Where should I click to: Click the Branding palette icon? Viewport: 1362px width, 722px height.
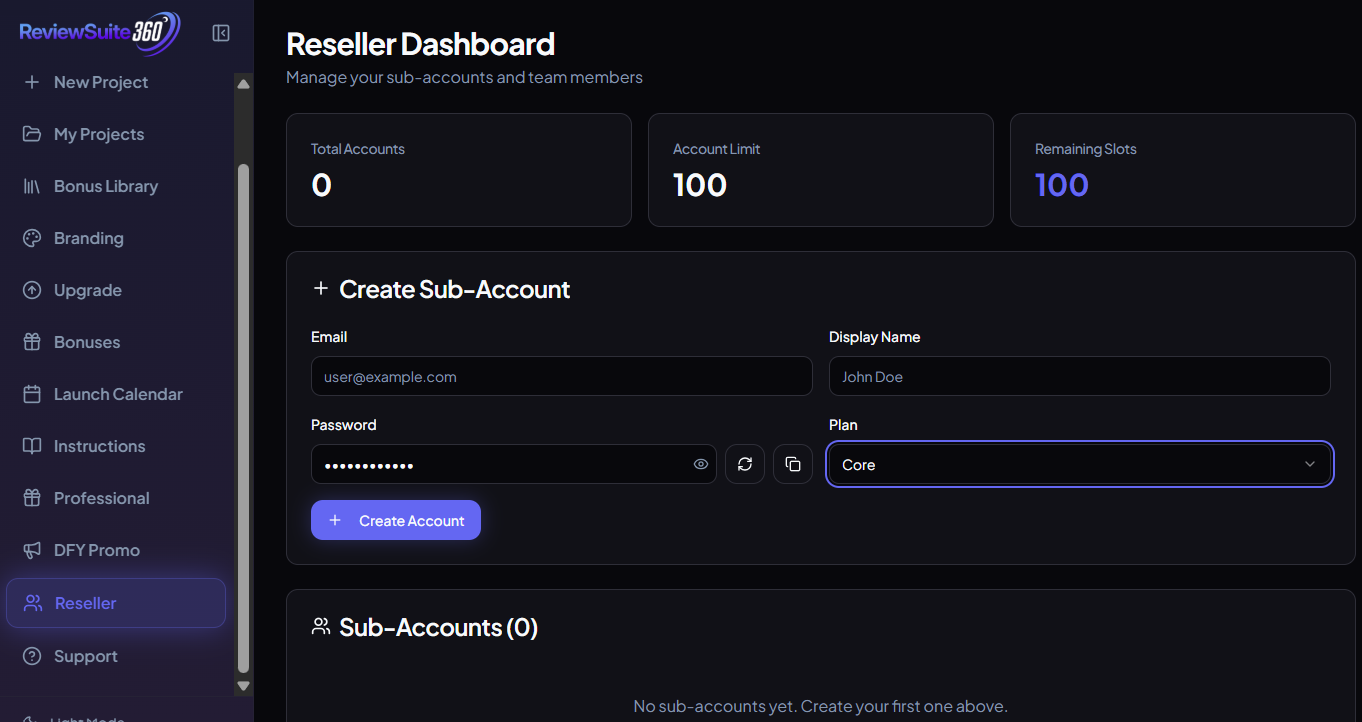[x=32, y=238]
